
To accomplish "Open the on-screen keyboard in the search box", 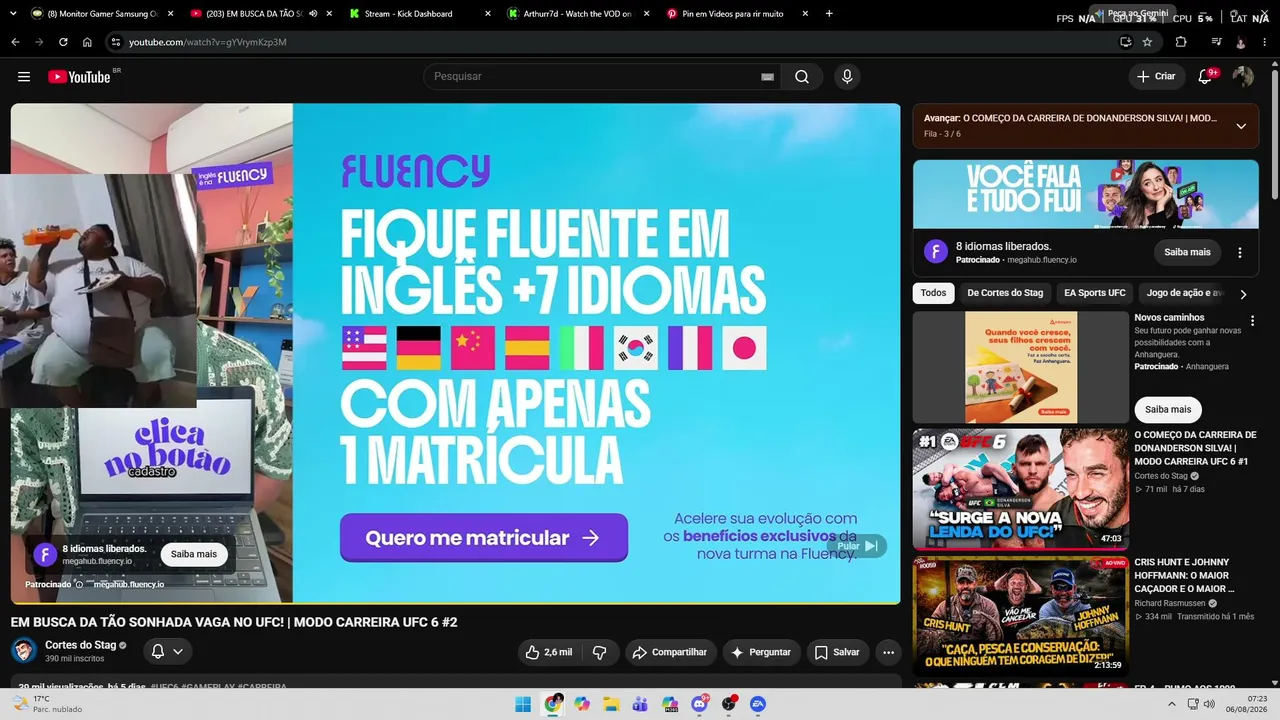I will [x=767, y=77].
